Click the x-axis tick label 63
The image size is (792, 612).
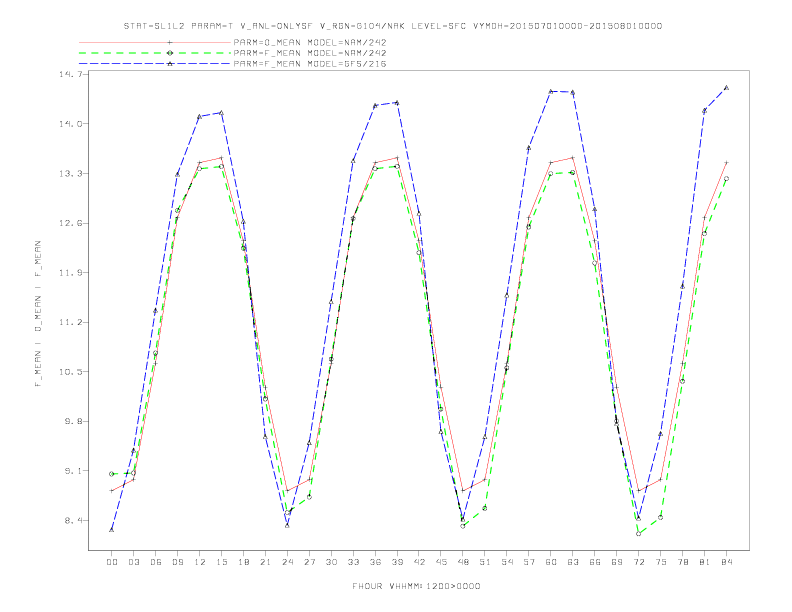573,562
